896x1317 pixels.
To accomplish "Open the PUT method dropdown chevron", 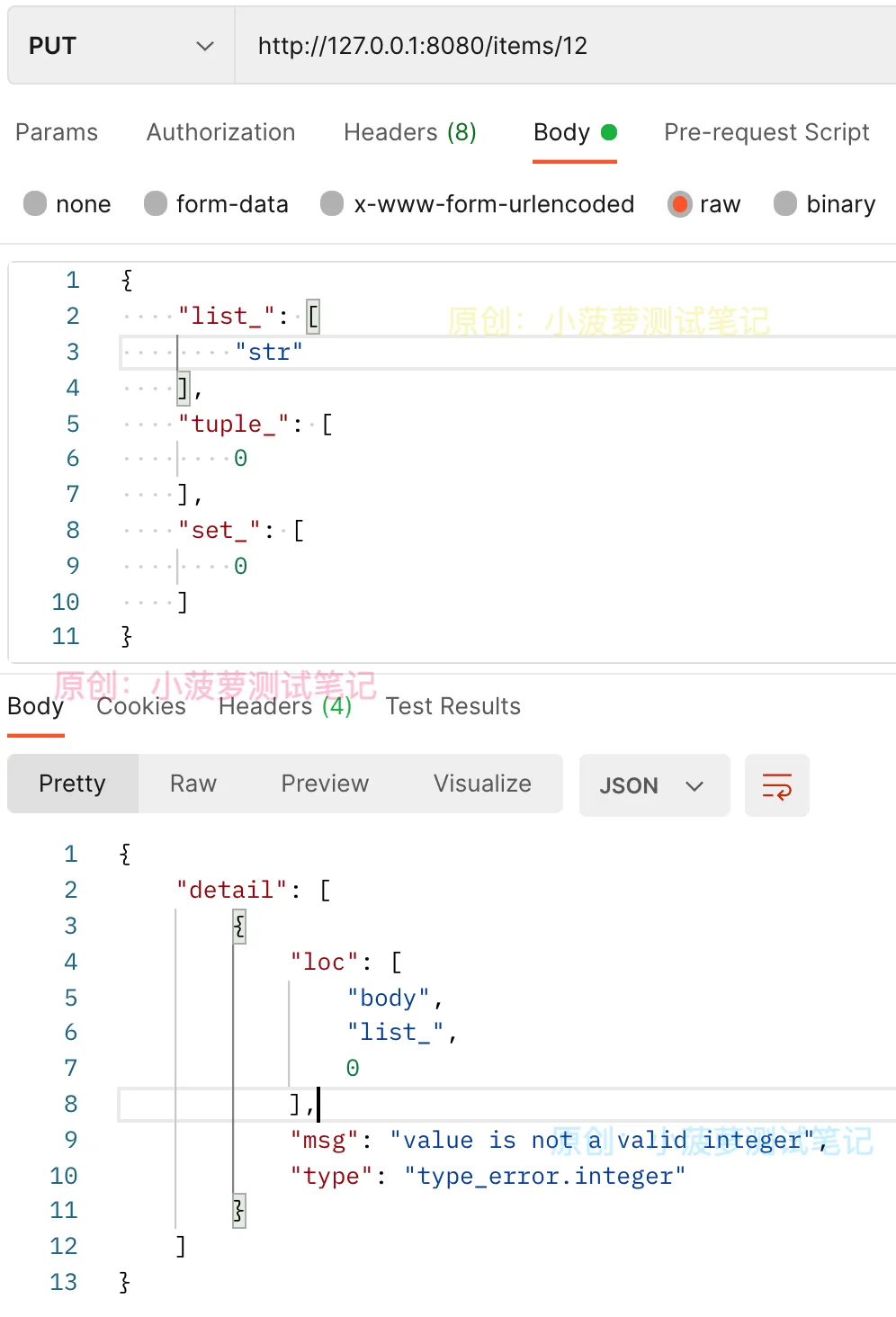I will click(205, 46).
